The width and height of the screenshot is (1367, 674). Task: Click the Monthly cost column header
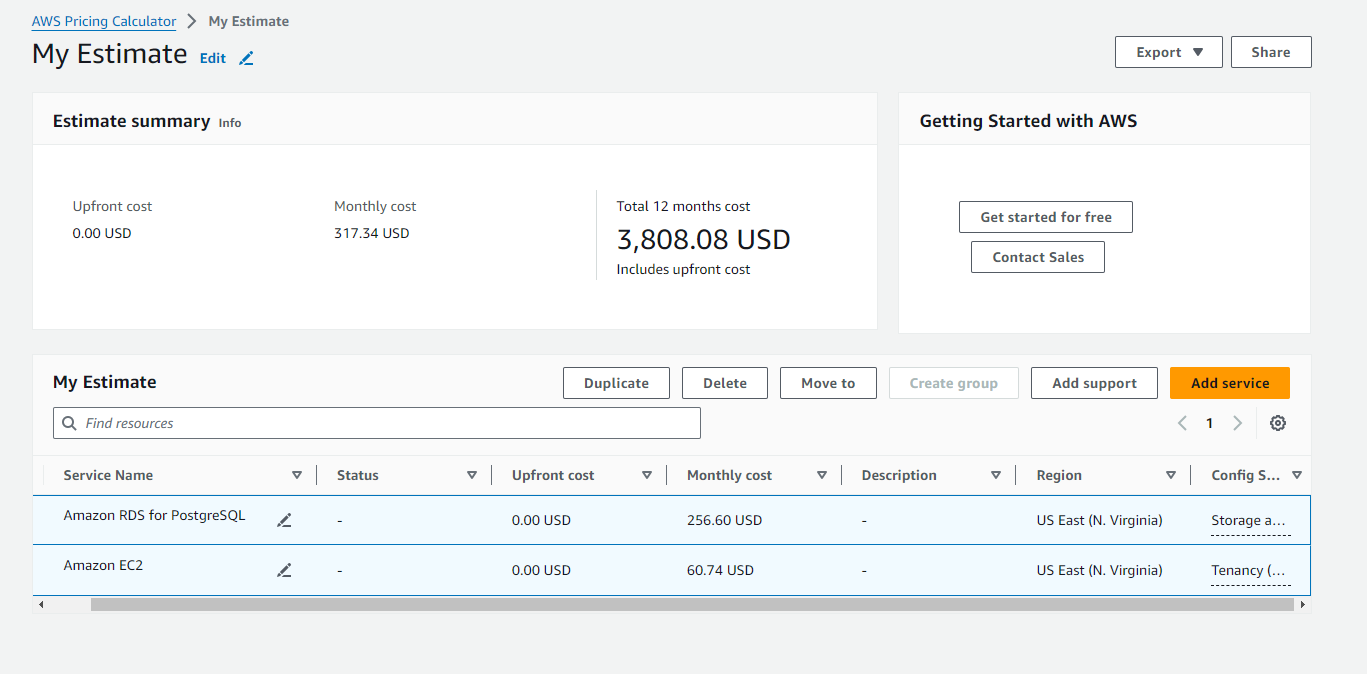click(729, 475)
